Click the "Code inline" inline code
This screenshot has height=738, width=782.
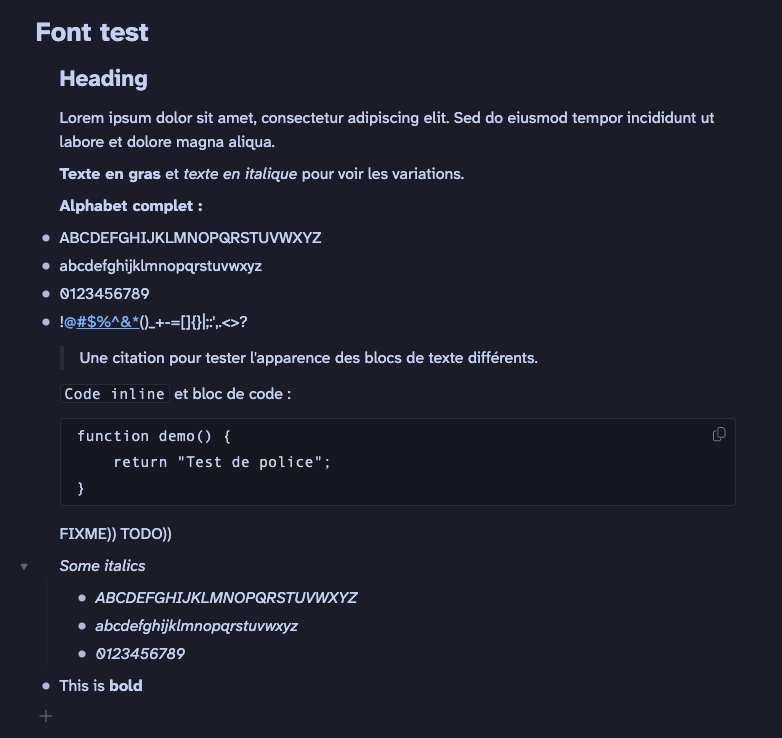coord(114,394)
